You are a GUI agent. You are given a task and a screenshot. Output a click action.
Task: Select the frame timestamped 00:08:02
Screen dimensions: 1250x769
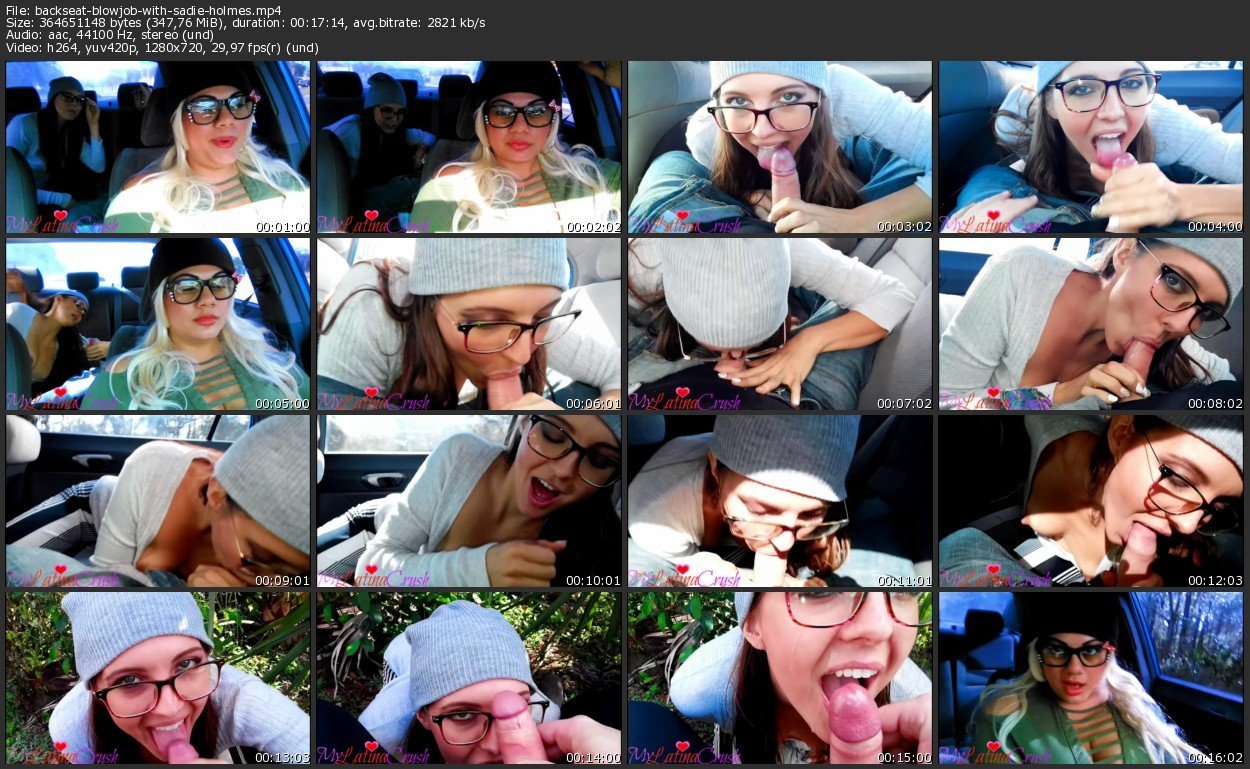(1091, 324)
